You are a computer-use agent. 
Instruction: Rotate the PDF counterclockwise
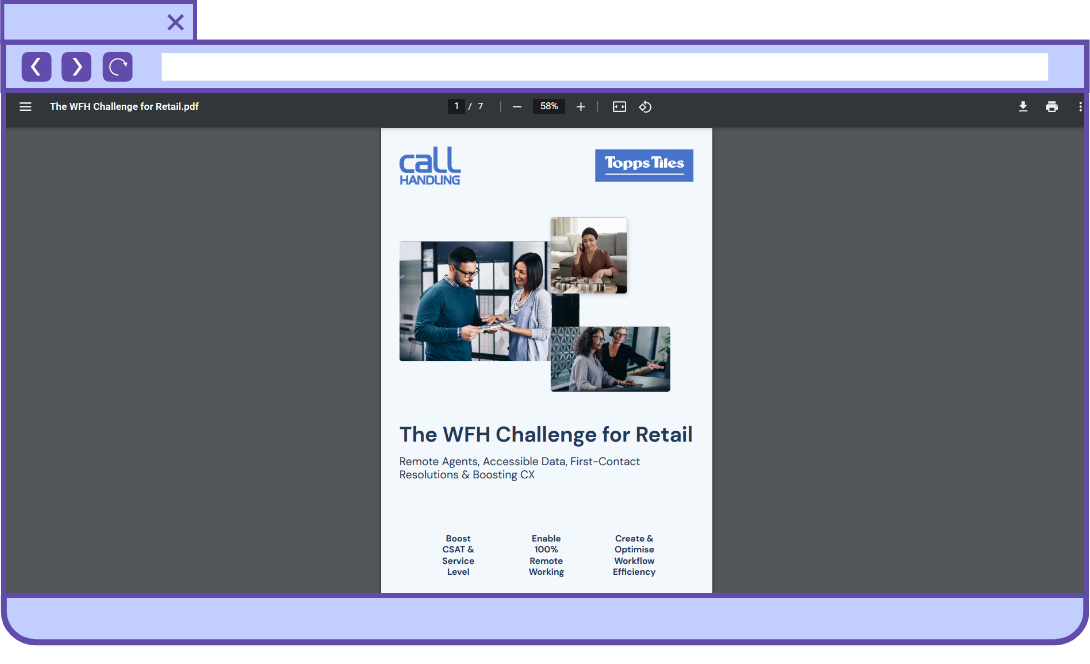coord(645,106)
